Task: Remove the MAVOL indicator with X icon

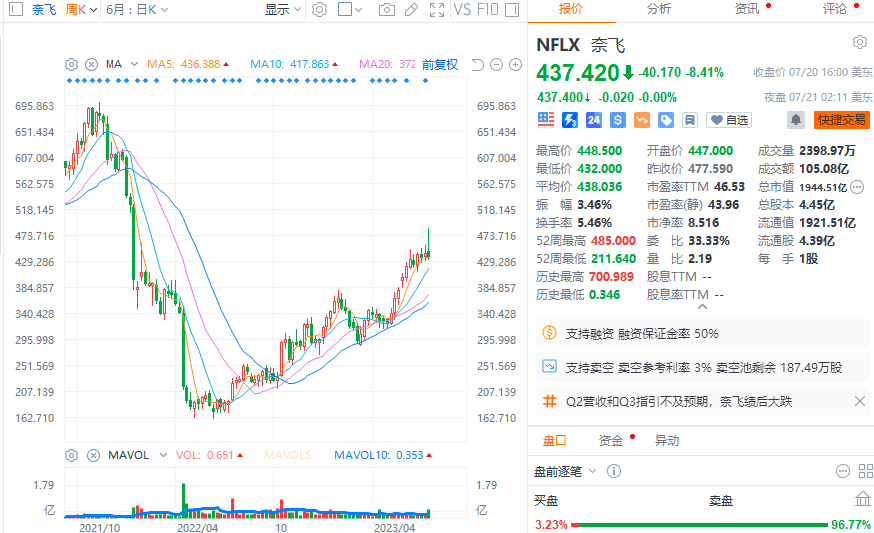Action: pos(93,456)
